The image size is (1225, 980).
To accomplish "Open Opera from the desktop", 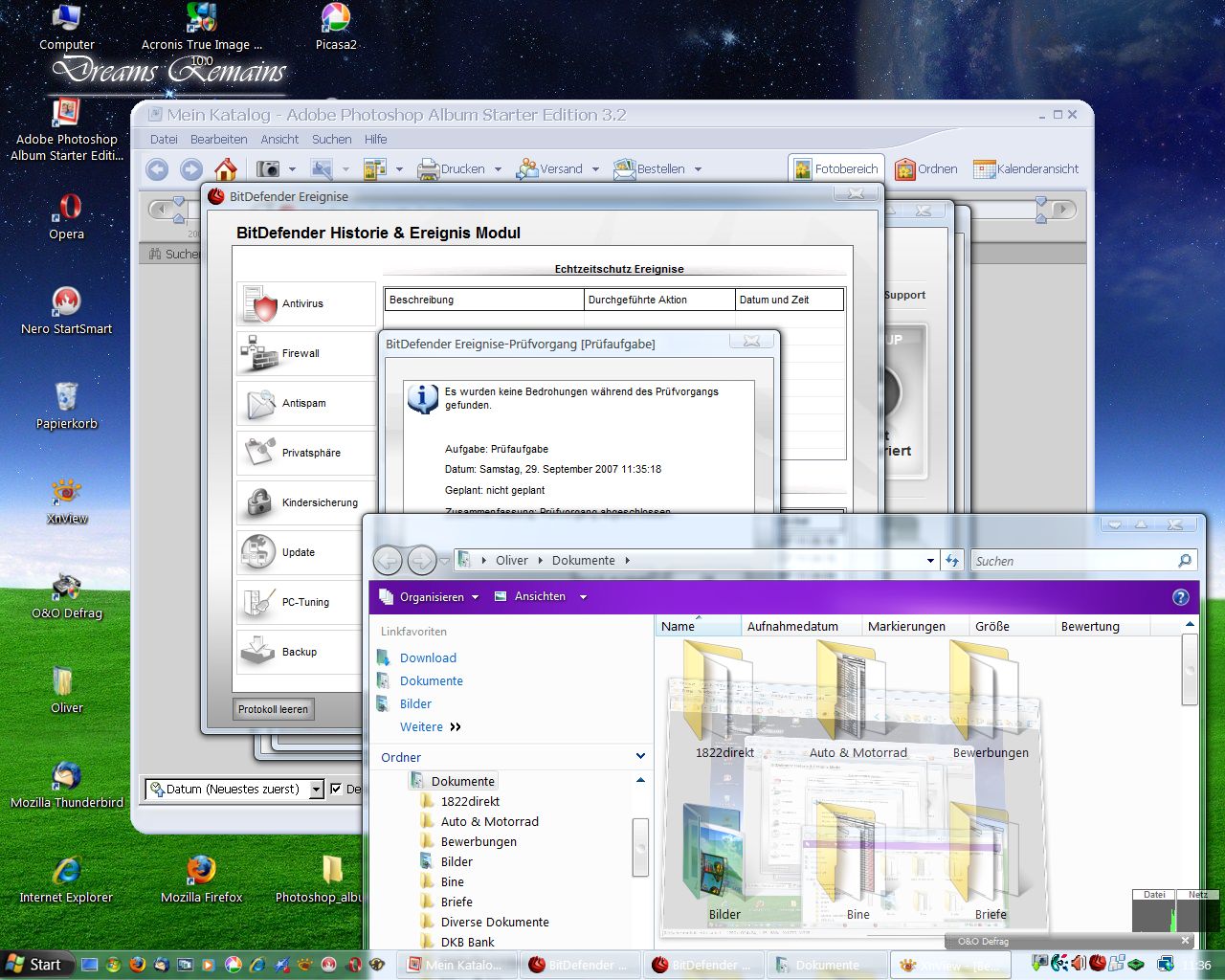I will click(67, 216).
